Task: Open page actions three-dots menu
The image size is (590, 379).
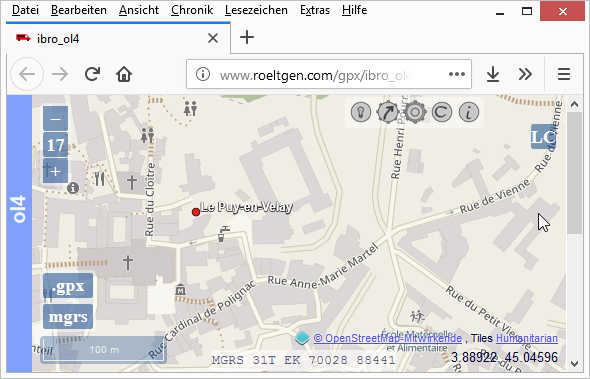Action: point(457,74)
